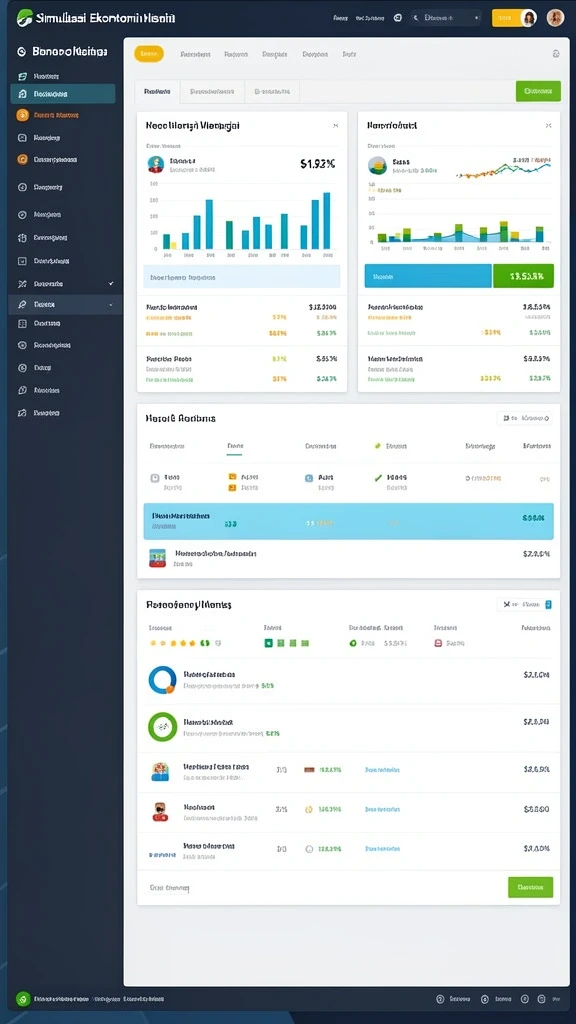
Task: Toggle the yellow pill switch in the header
Action: [514, 18]
